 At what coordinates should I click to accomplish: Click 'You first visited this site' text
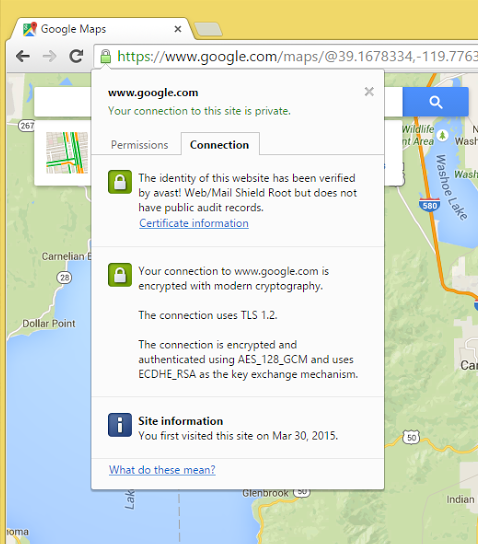(238, 436)
